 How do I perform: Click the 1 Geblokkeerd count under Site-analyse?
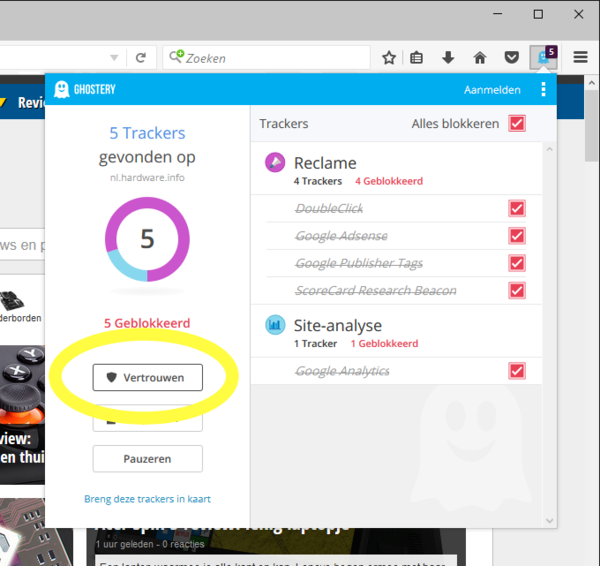click(x=384, y=344)
